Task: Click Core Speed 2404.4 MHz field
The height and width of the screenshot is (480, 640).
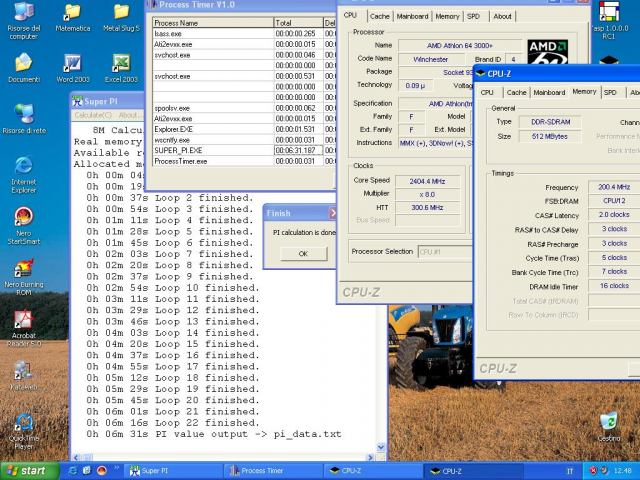Action: point(427,181)
